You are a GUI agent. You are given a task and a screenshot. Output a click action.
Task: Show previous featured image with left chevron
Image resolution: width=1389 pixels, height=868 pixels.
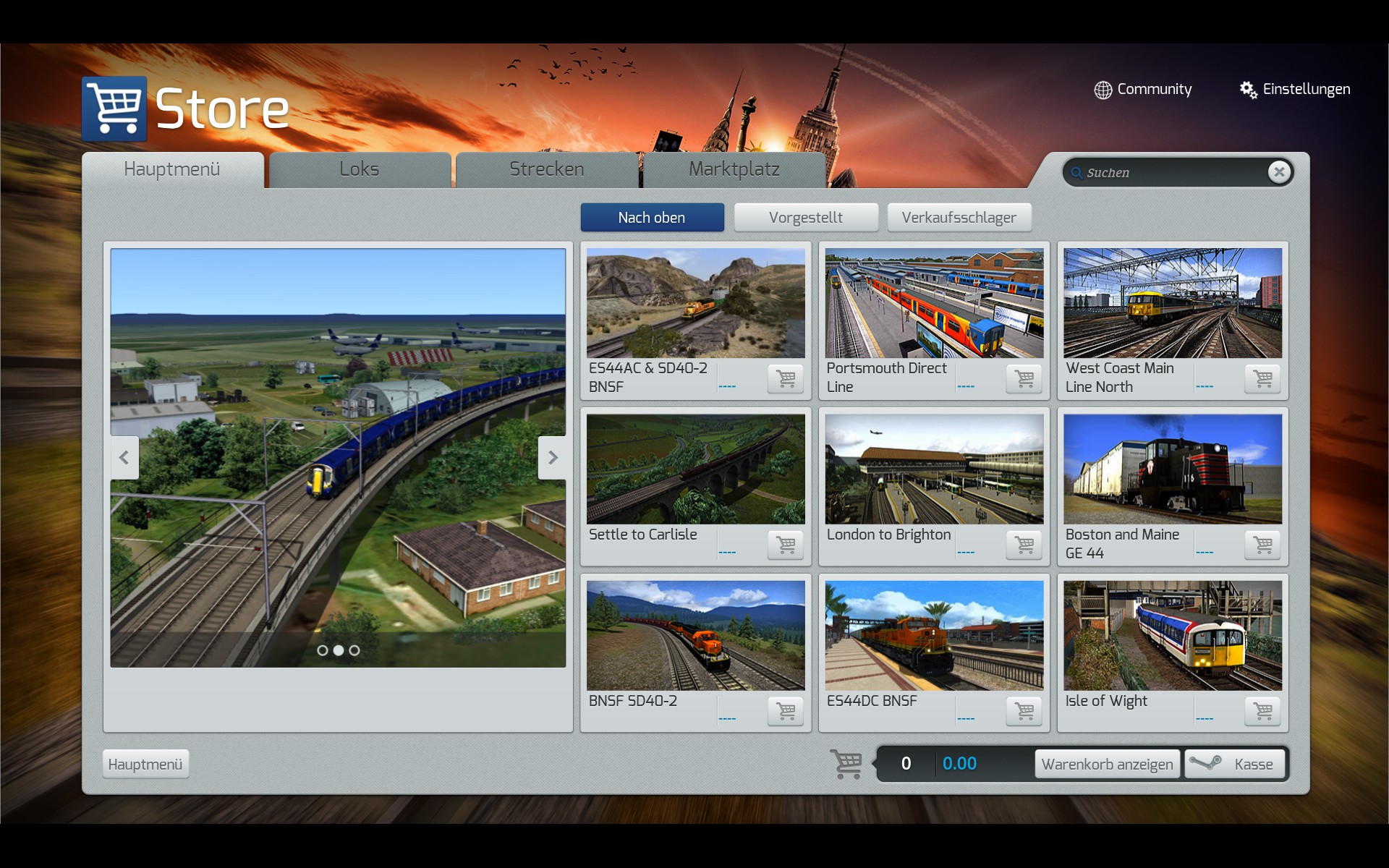(124, 457)
